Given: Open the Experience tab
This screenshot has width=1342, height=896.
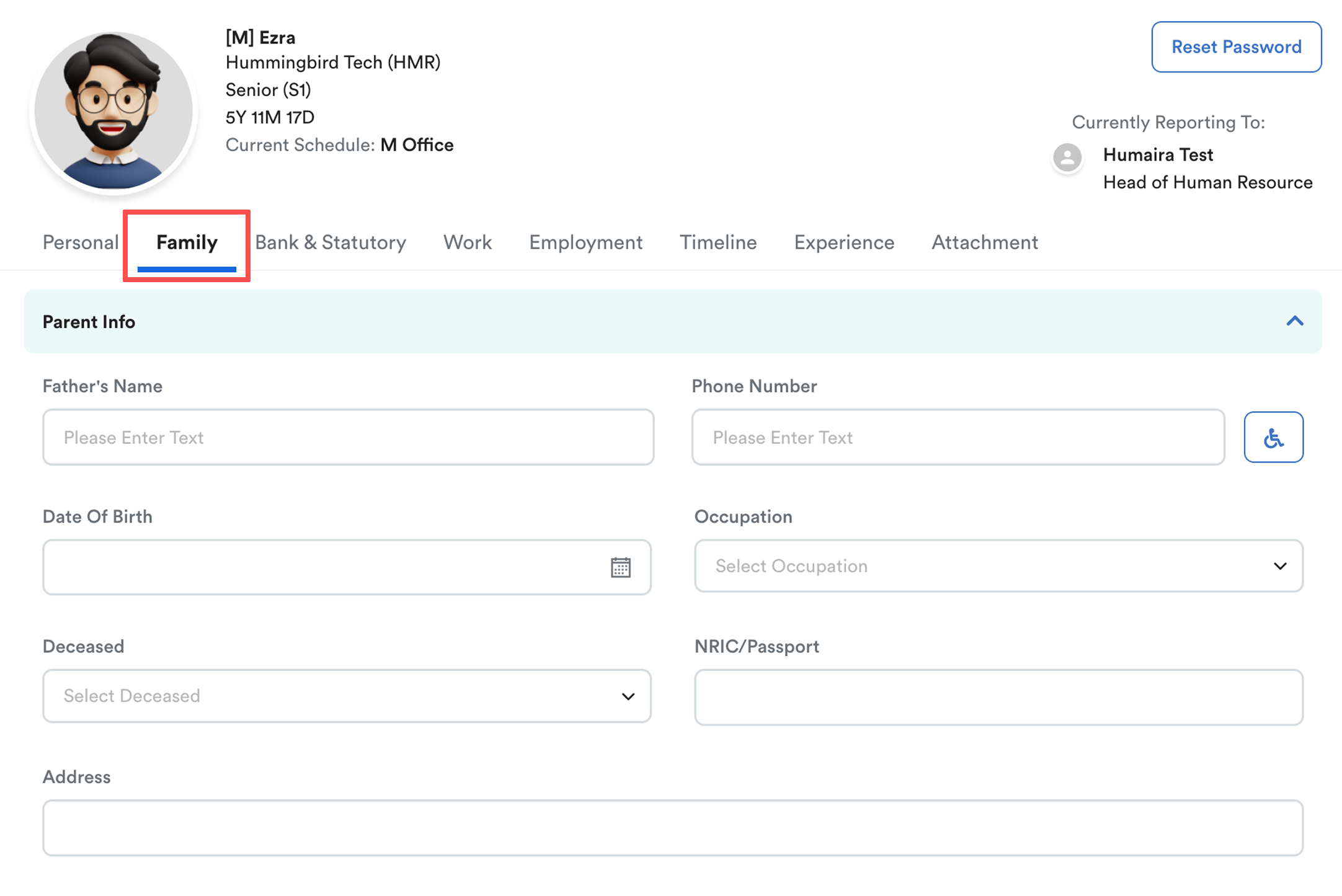Looking at the screenshot, I should pos(844,242).
